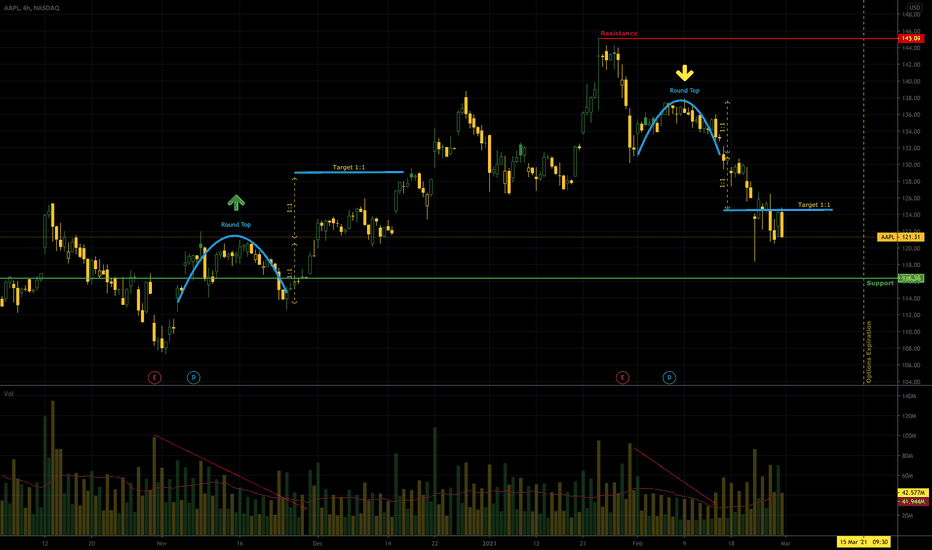
Task: Click the 15 Mar '21 09:30 date tag
Action: (864, 542)
